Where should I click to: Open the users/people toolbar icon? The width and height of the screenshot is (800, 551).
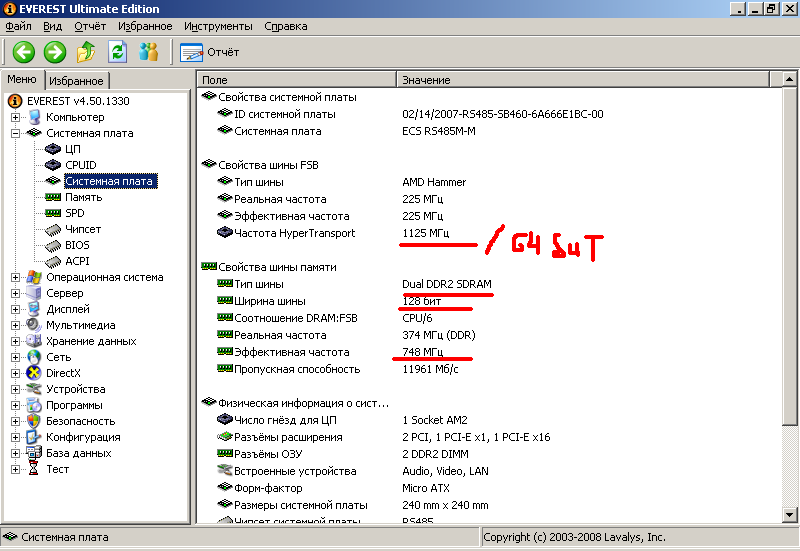point(148,52)
